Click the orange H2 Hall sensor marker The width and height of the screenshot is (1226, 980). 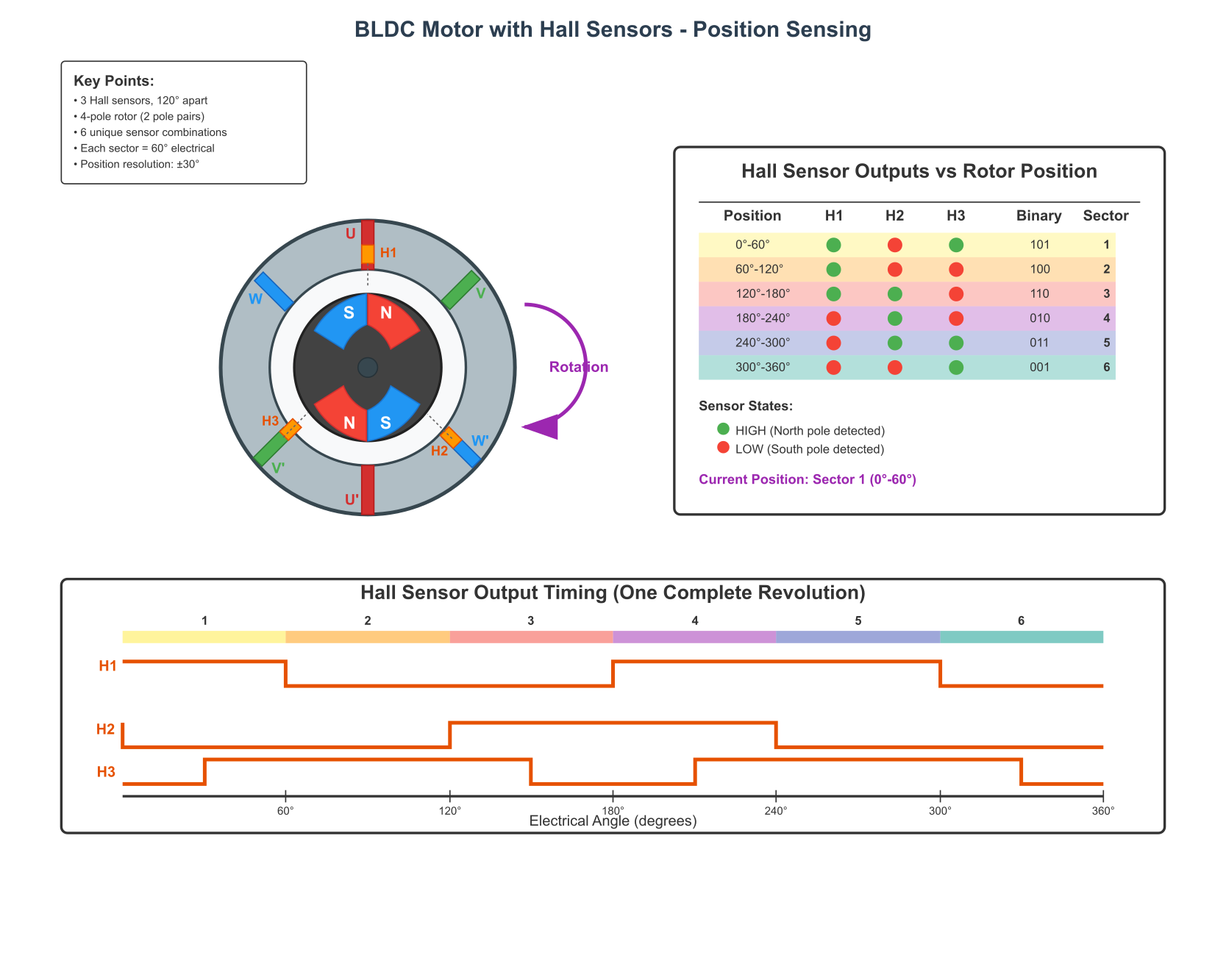(451, 437)
